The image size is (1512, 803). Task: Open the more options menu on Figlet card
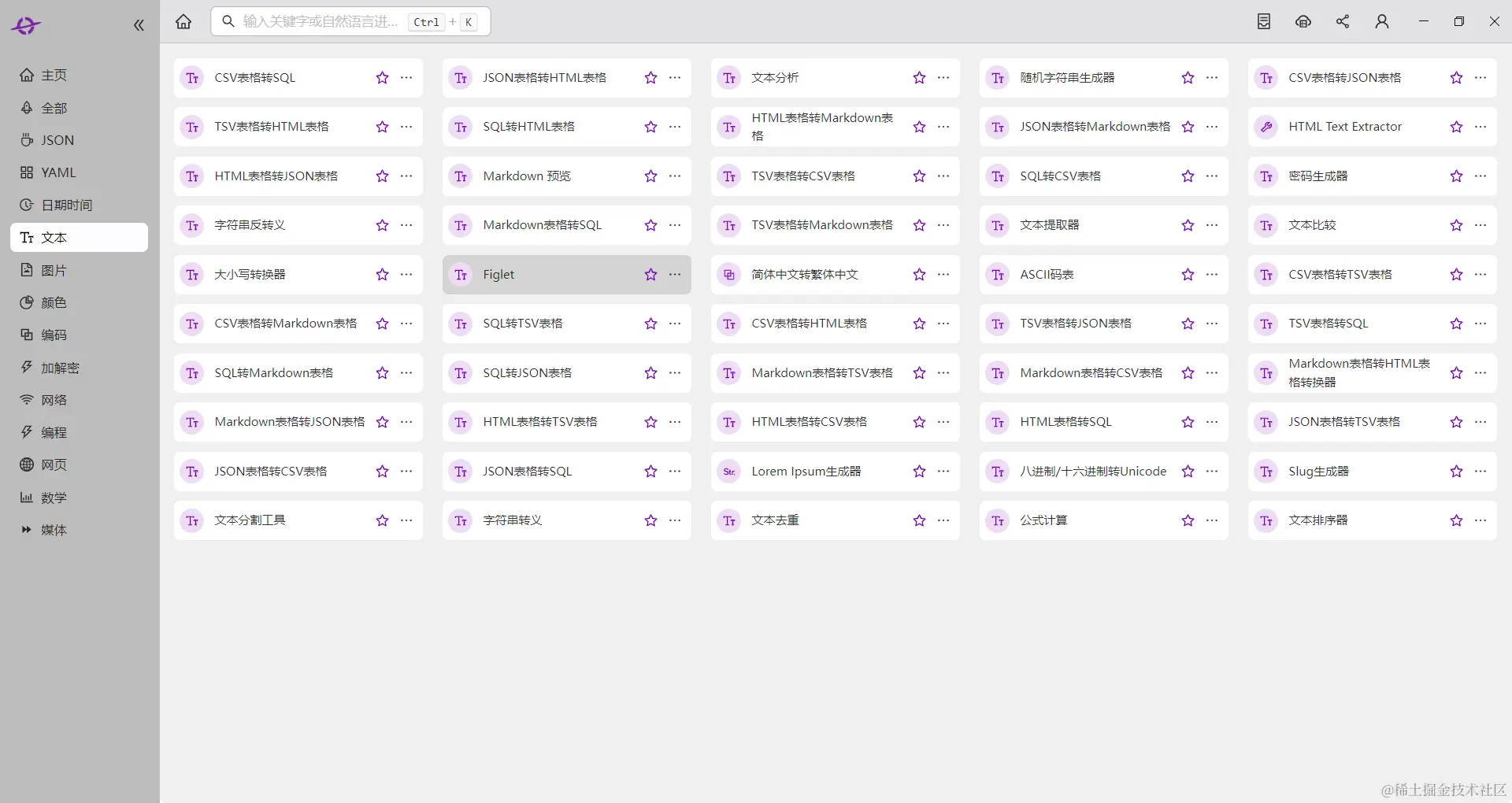675,274
